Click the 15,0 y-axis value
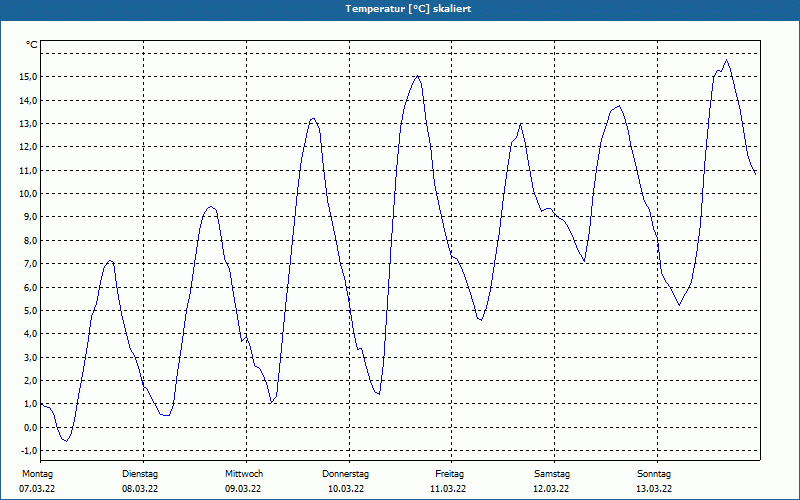The height and width of the screenshot is (500, 800). click(x=28, y=77)
